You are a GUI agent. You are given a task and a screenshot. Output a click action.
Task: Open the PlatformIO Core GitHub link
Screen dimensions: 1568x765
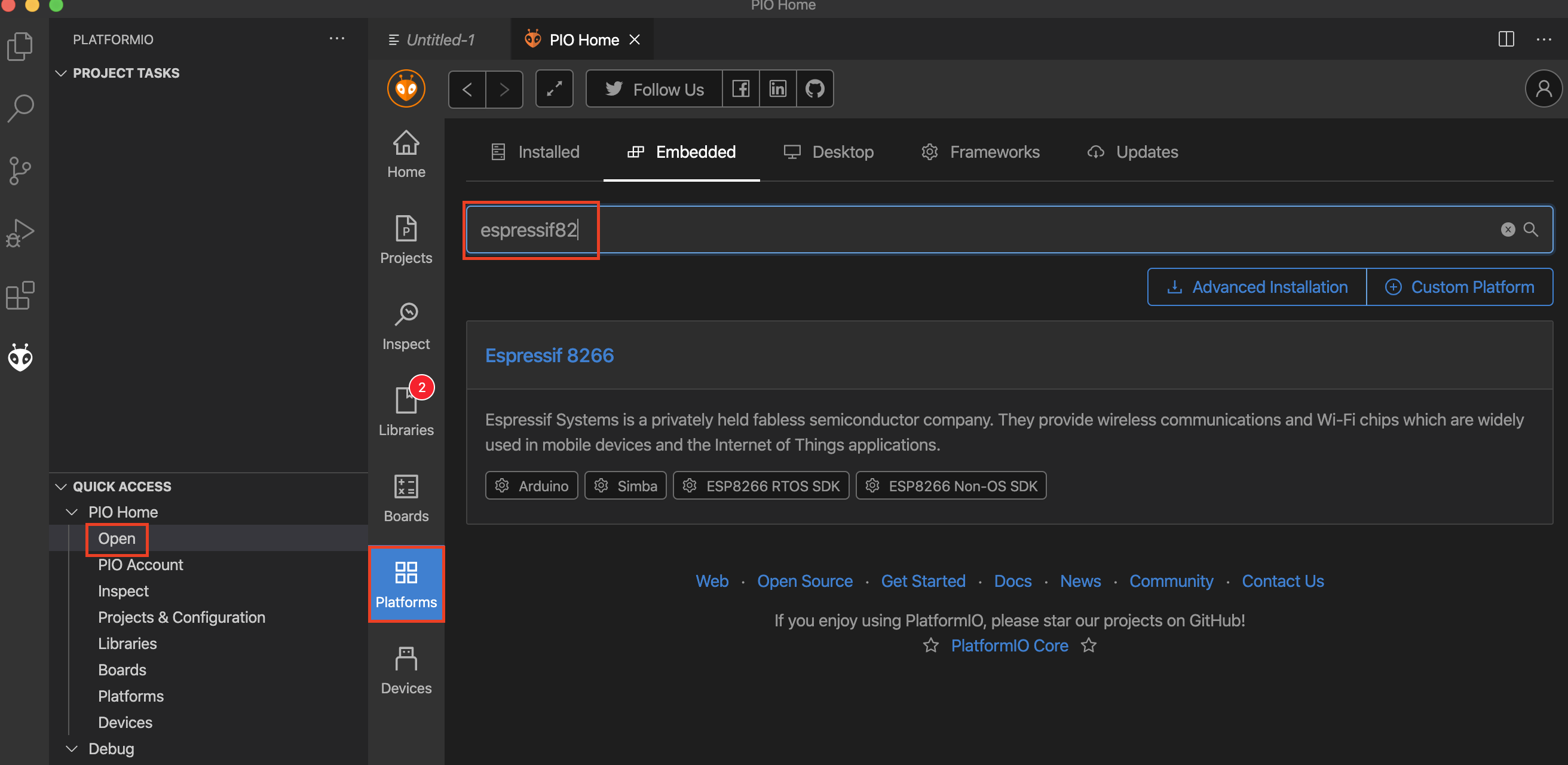(x=1009, y=645)
